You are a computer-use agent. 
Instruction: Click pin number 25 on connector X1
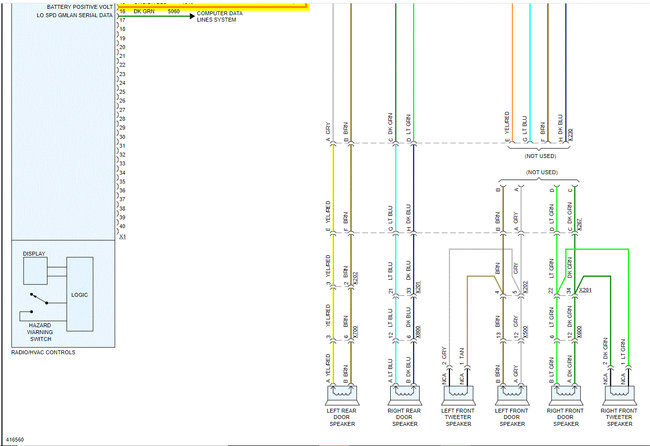coord(122,92)
